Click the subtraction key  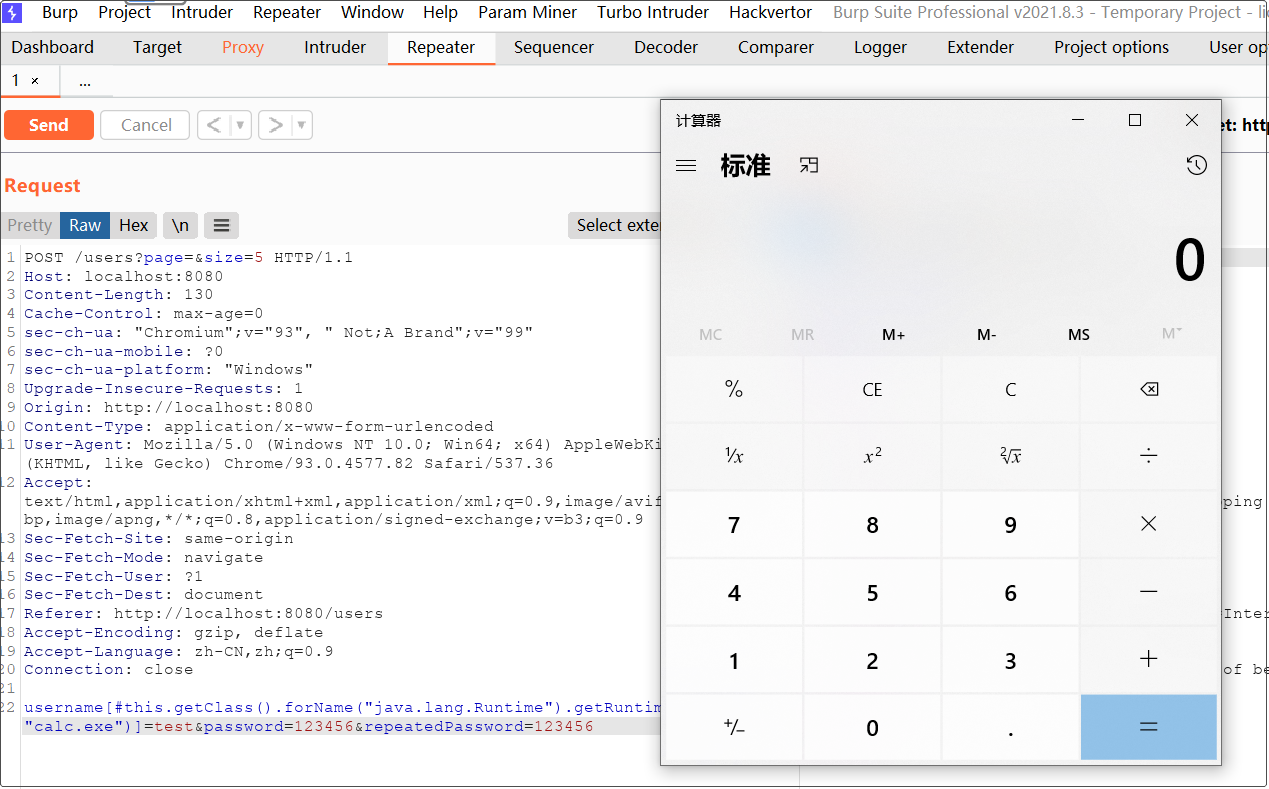[1149, 592]
